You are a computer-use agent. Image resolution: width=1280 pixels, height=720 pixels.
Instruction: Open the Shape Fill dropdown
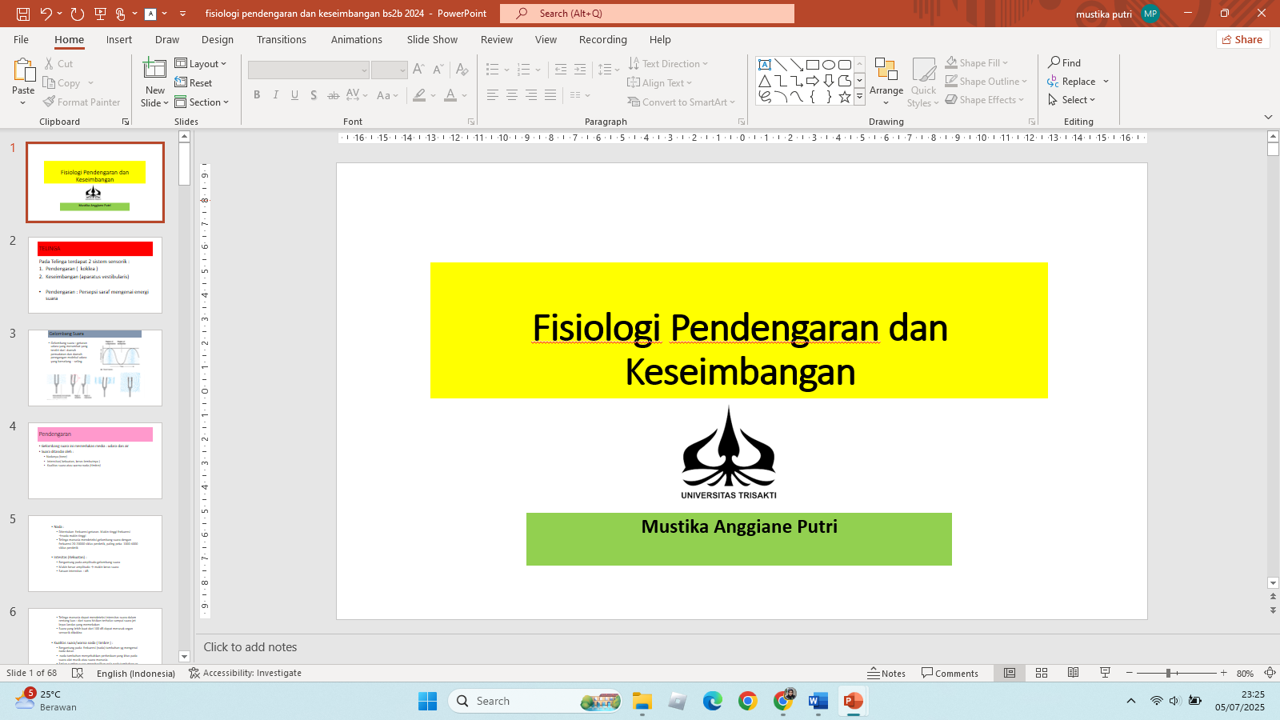click(977, 63)
